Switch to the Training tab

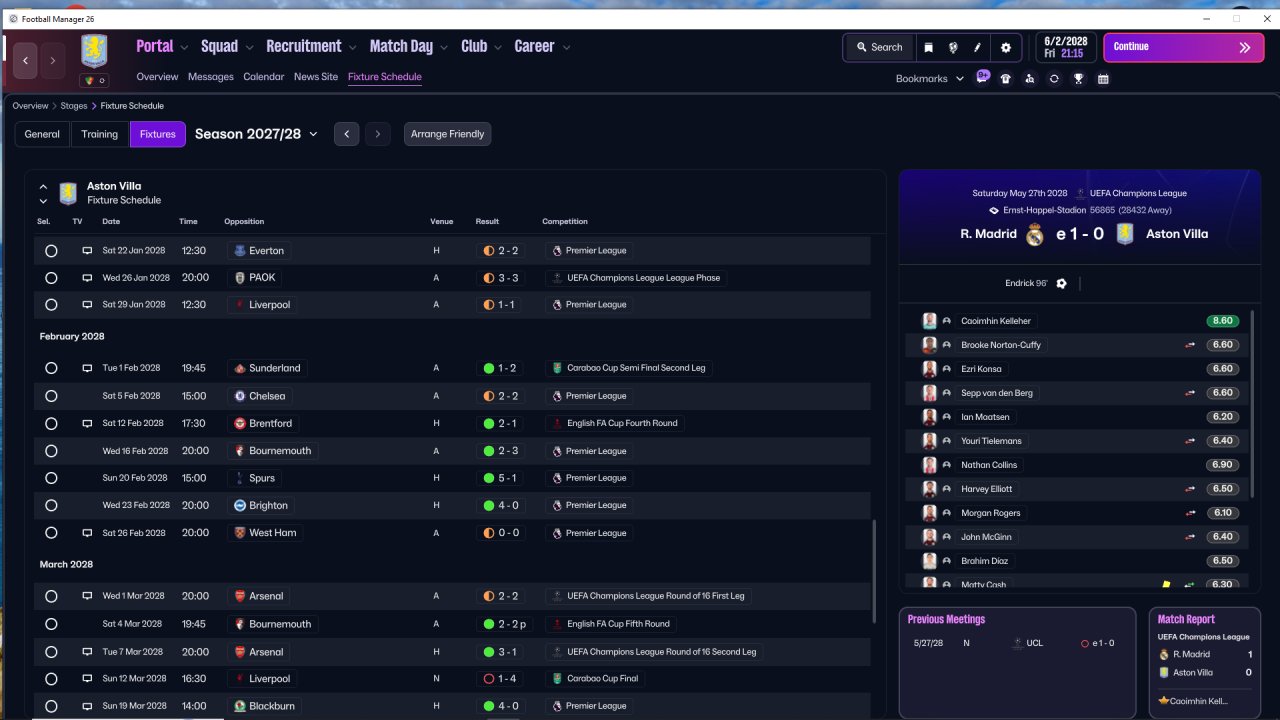coord(100,134)
